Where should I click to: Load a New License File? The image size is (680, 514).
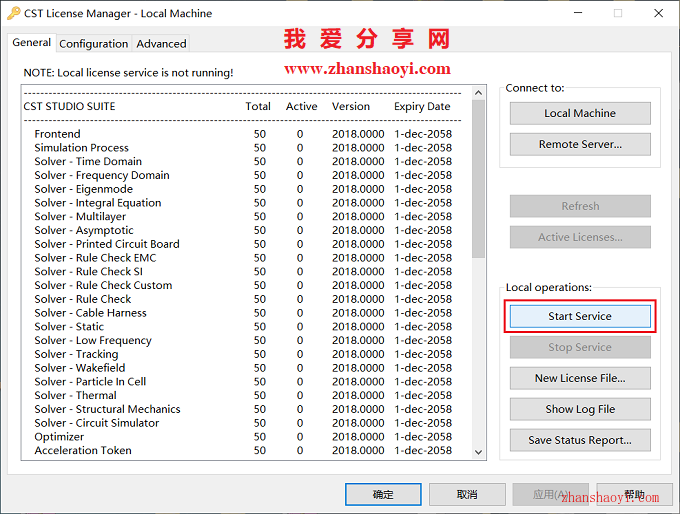580,378
